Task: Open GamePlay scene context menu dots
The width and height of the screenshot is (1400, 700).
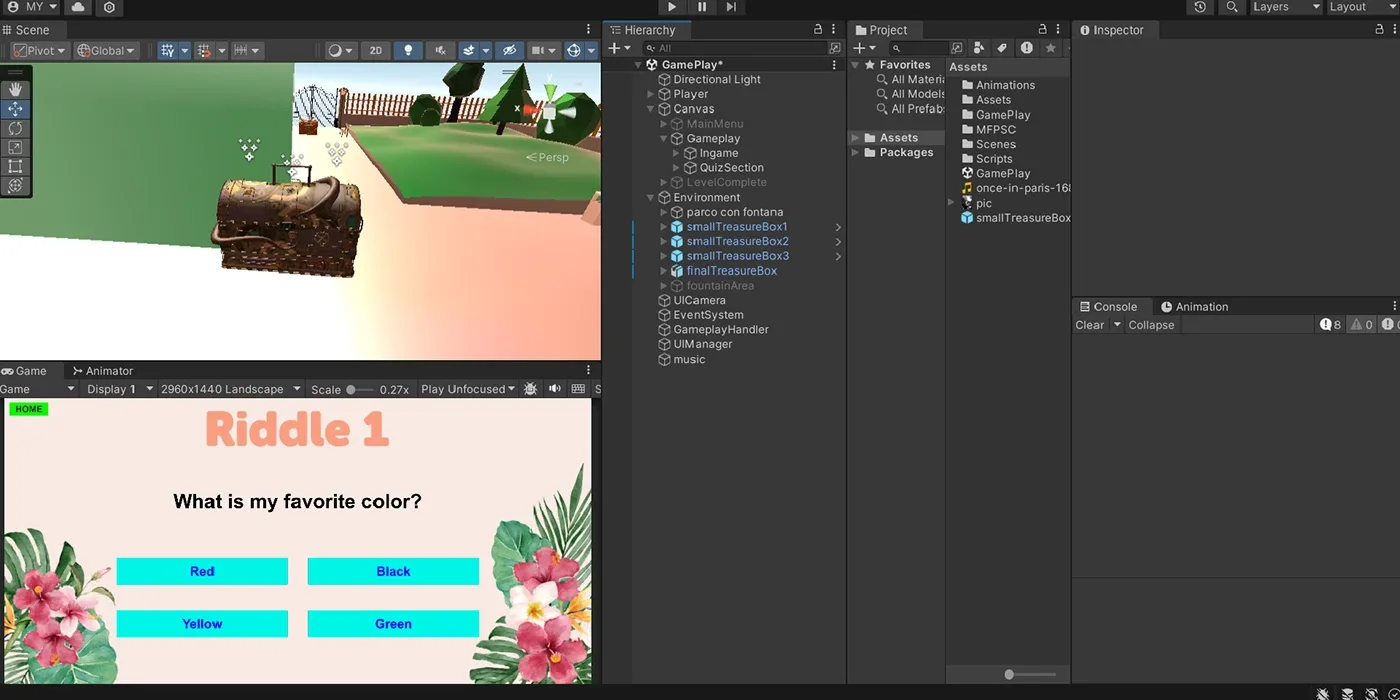Action: (834, 65)
